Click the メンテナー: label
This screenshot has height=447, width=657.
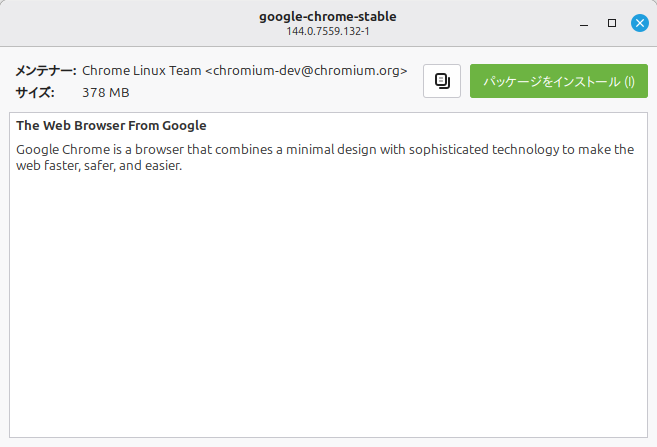pyautogui.click(x=46, y=71)
